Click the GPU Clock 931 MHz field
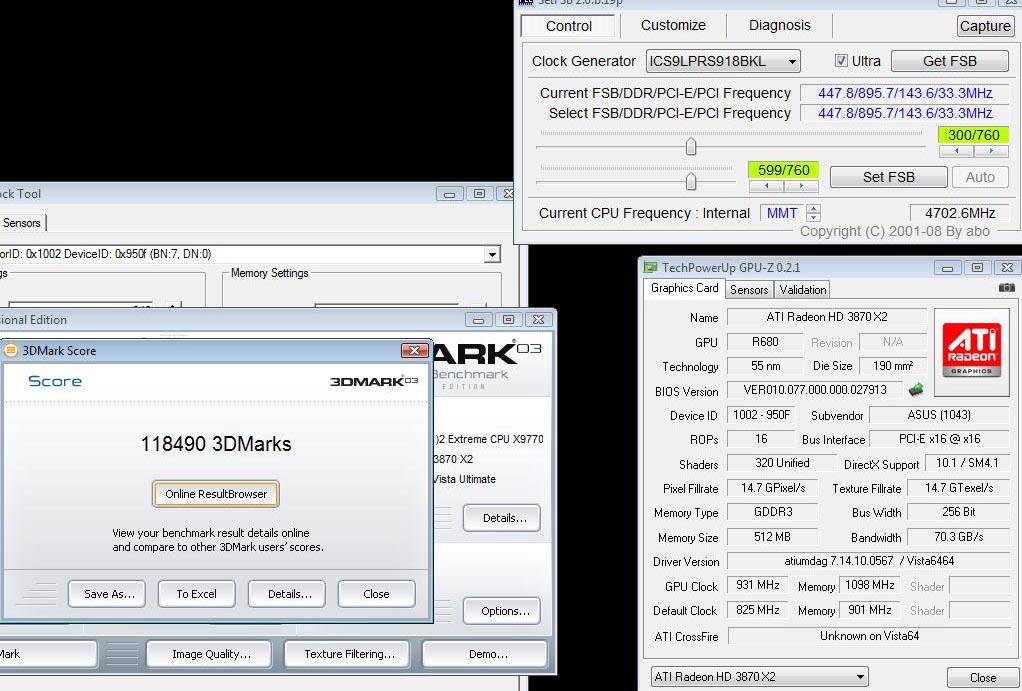 (x=757, y=585)
